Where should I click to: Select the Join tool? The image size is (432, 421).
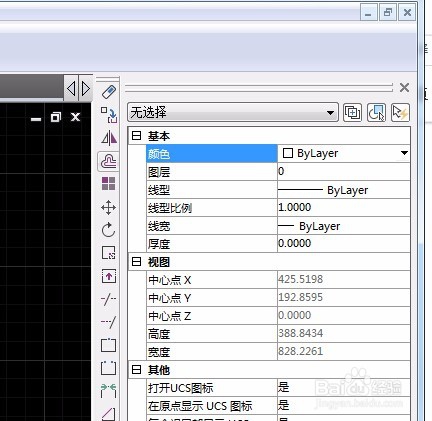tap(109, 391)
